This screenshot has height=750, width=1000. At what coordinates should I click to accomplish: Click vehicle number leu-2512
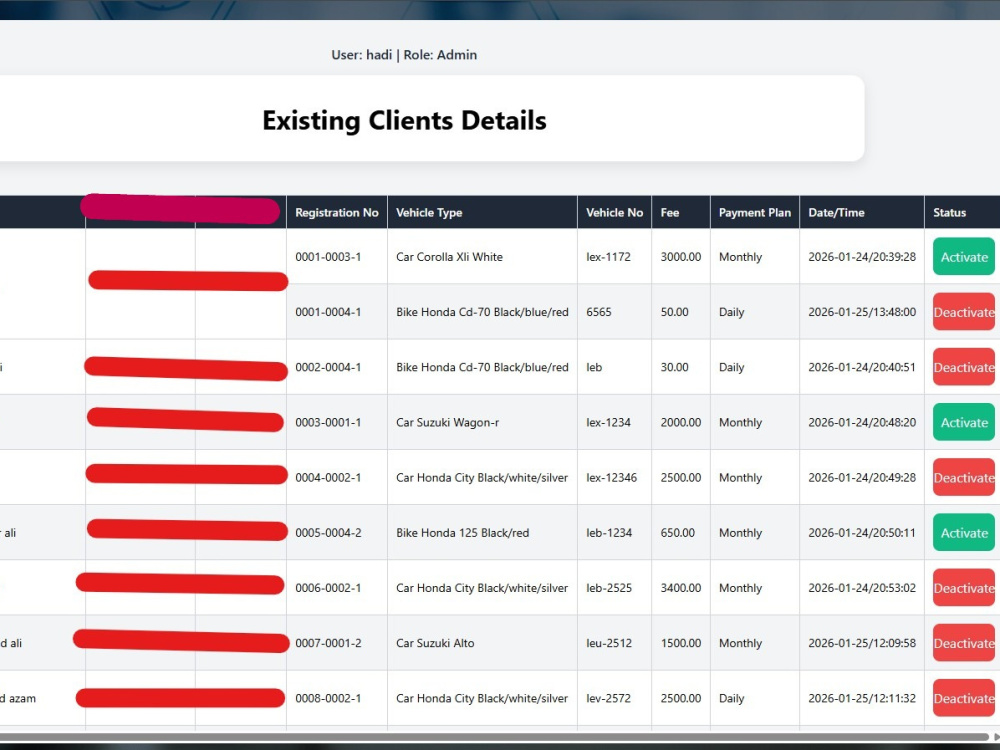tap(609, 643)
